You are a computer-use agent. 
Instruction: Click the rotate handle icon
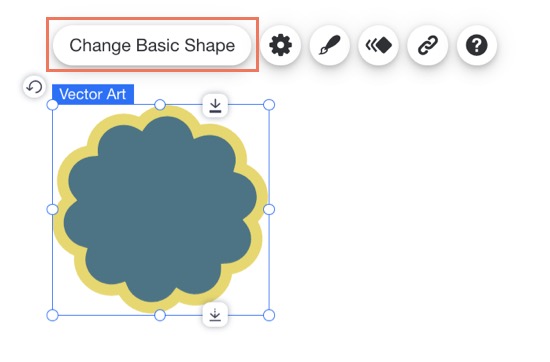(x=34, y=87)
